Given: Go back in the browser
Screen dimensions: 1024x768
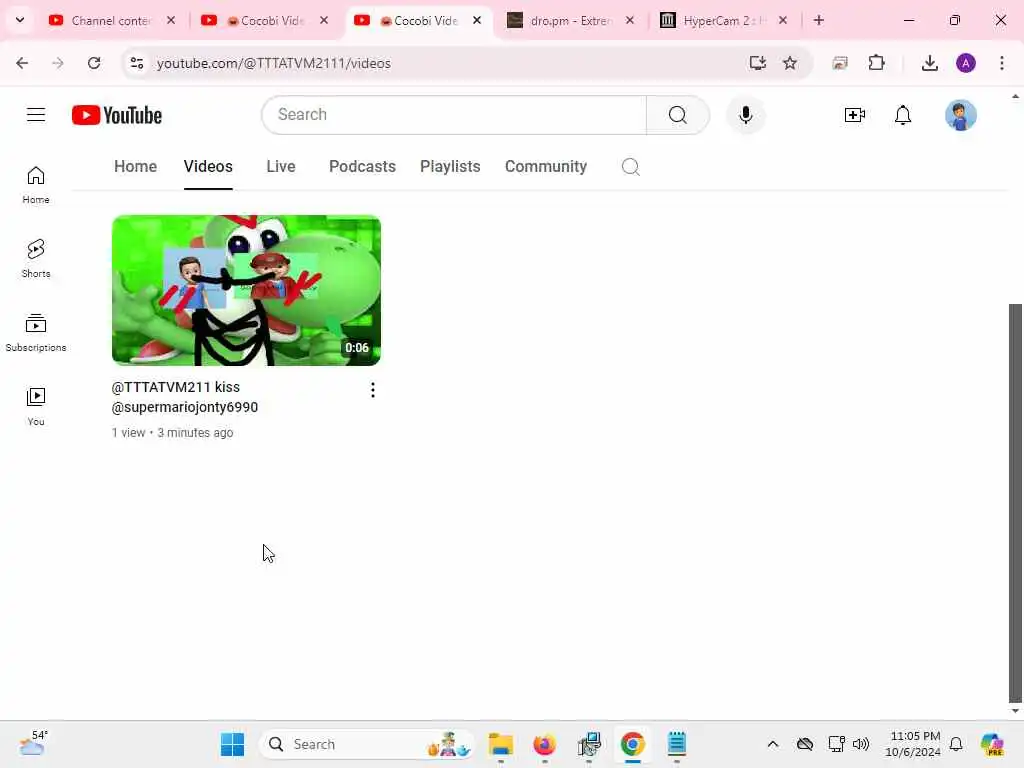Looking at the screenshot, I should click(x=22, y=63).
